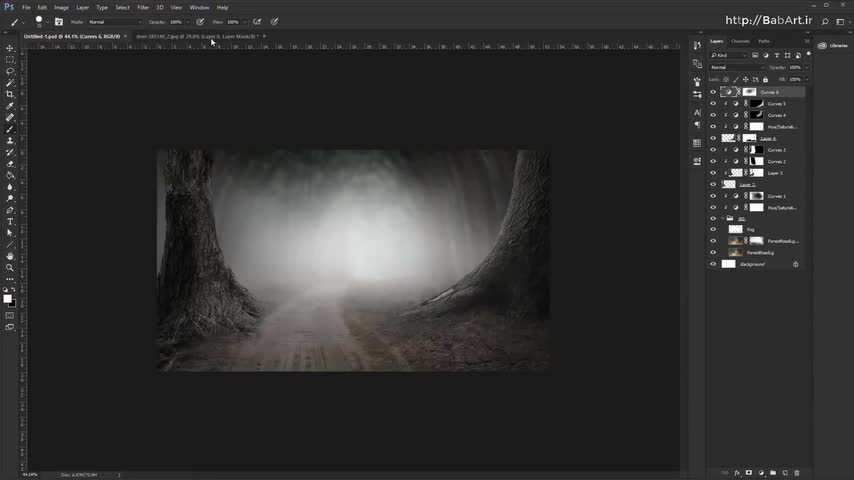Collapse the BG group folder
Screen dimensions: 854x480
pos(723,218)
